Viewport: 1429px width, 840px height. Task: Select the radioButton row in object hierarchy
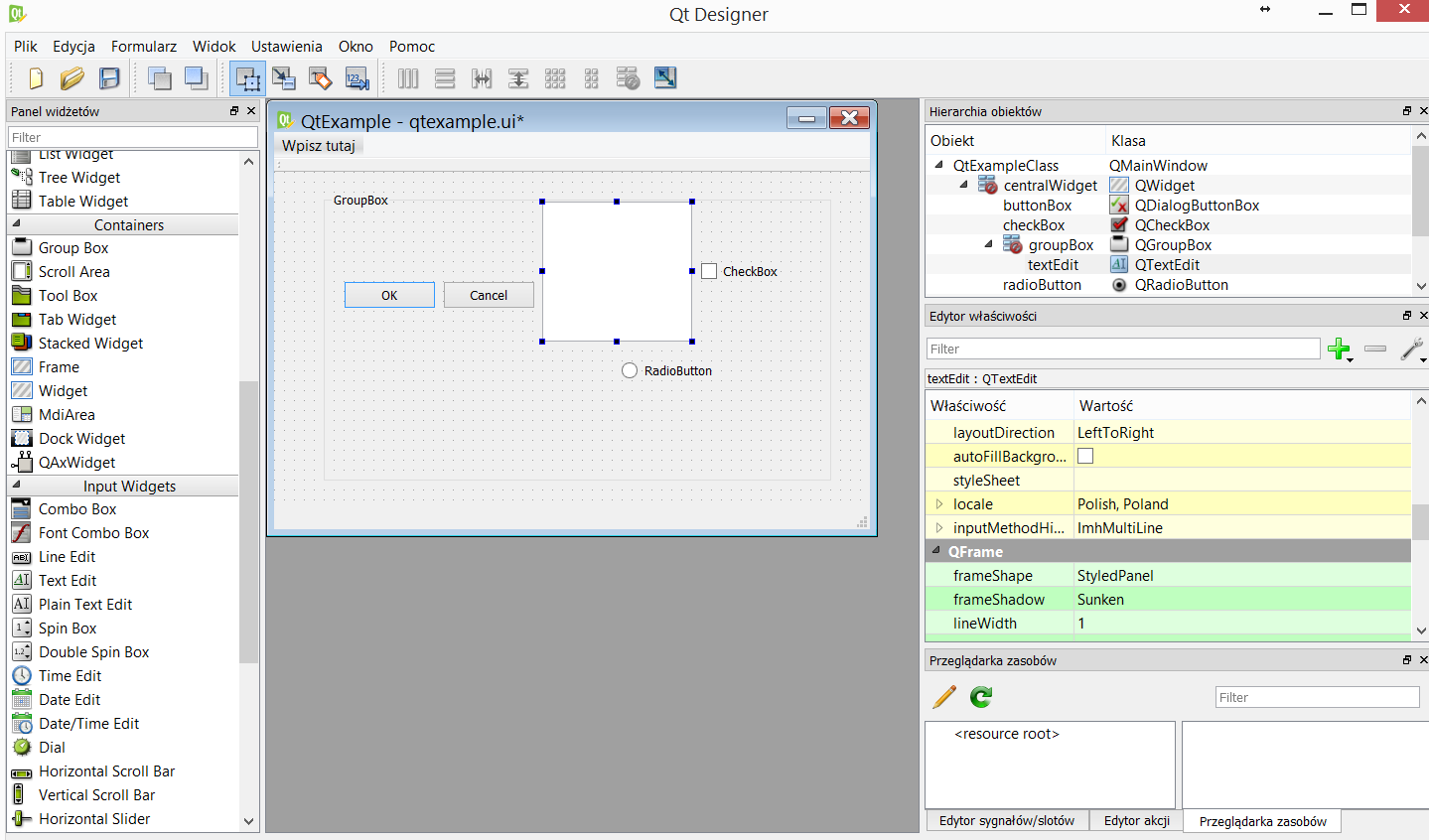coord(1168,284)
